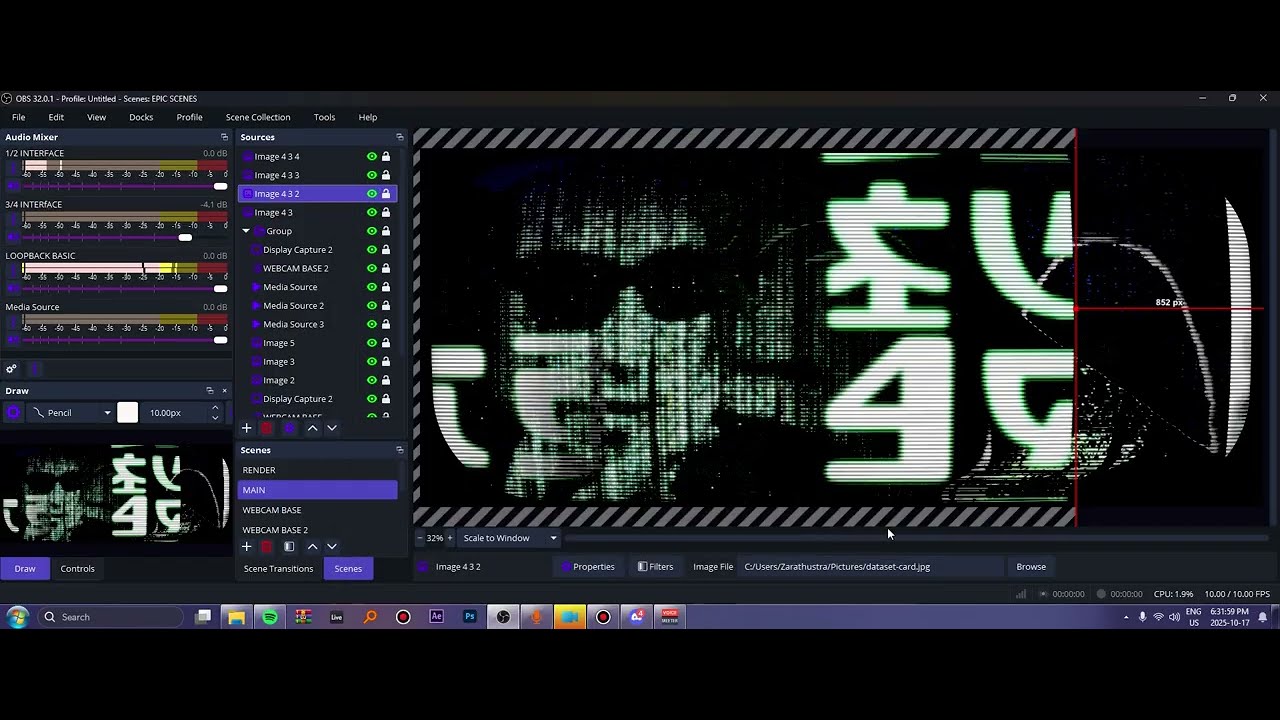
Task: Zoom out the preview with minus button
Action: 420,538
